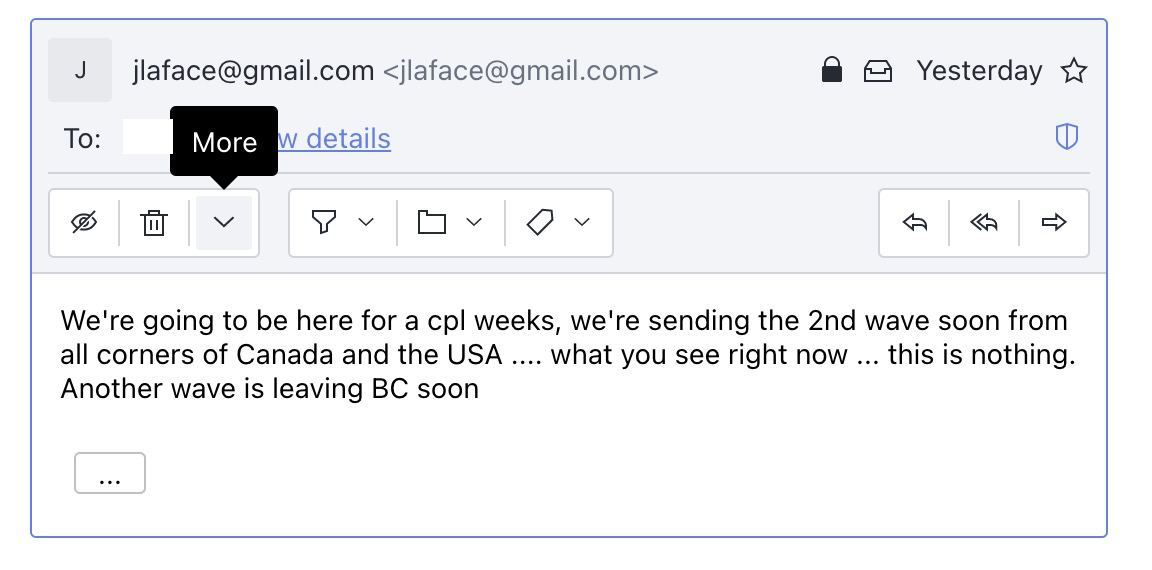Viewport: 1152px width, 570px height.
Task: Click the Inbox location icon
Action: [877, 71]
